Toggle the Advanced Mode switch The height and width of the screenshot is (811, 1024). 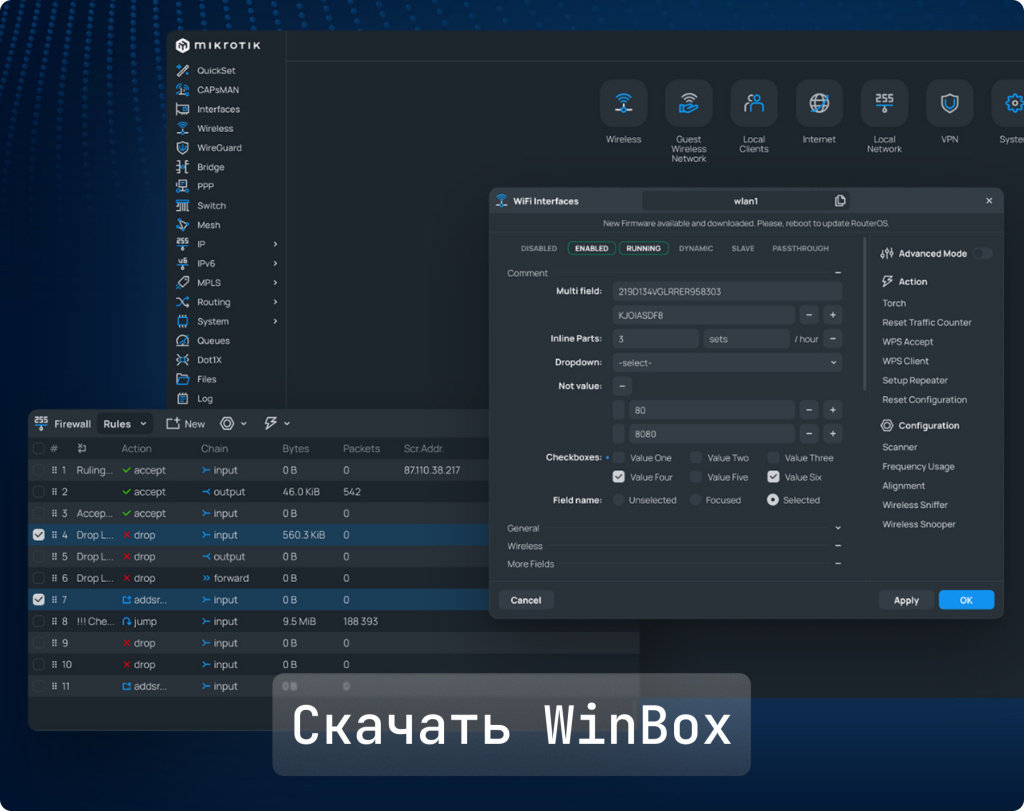[x=981, y=254]
